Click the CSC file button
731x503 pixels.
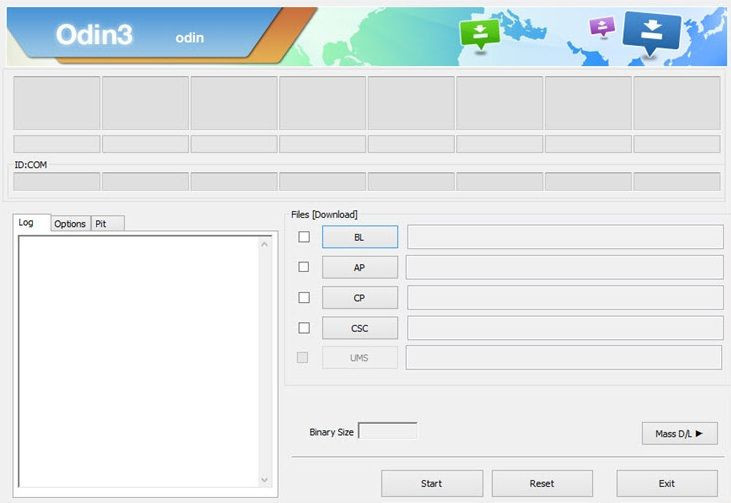[x=360, y=328]
